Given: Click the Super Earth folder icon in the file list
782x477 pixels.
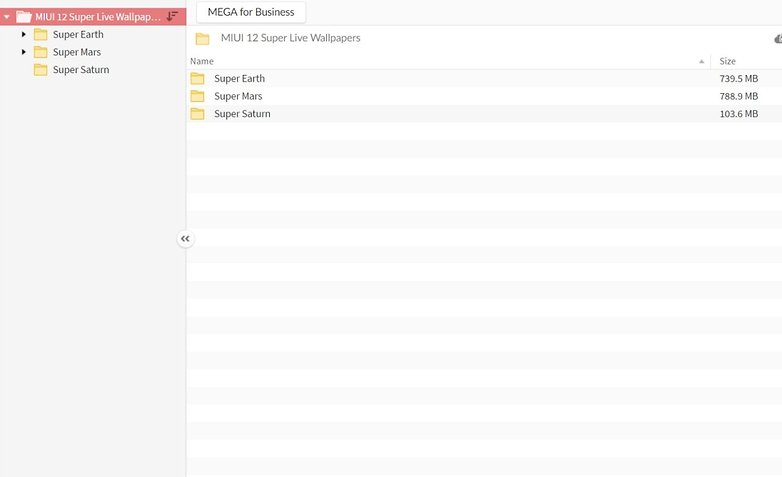Looking at the screenshot, I should (197, 78).
